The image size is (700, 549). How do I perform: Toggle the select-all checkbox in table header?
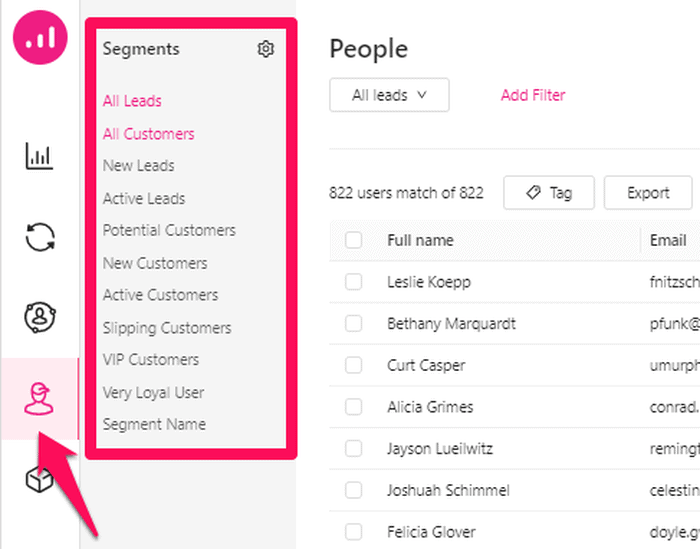point(354,240)
